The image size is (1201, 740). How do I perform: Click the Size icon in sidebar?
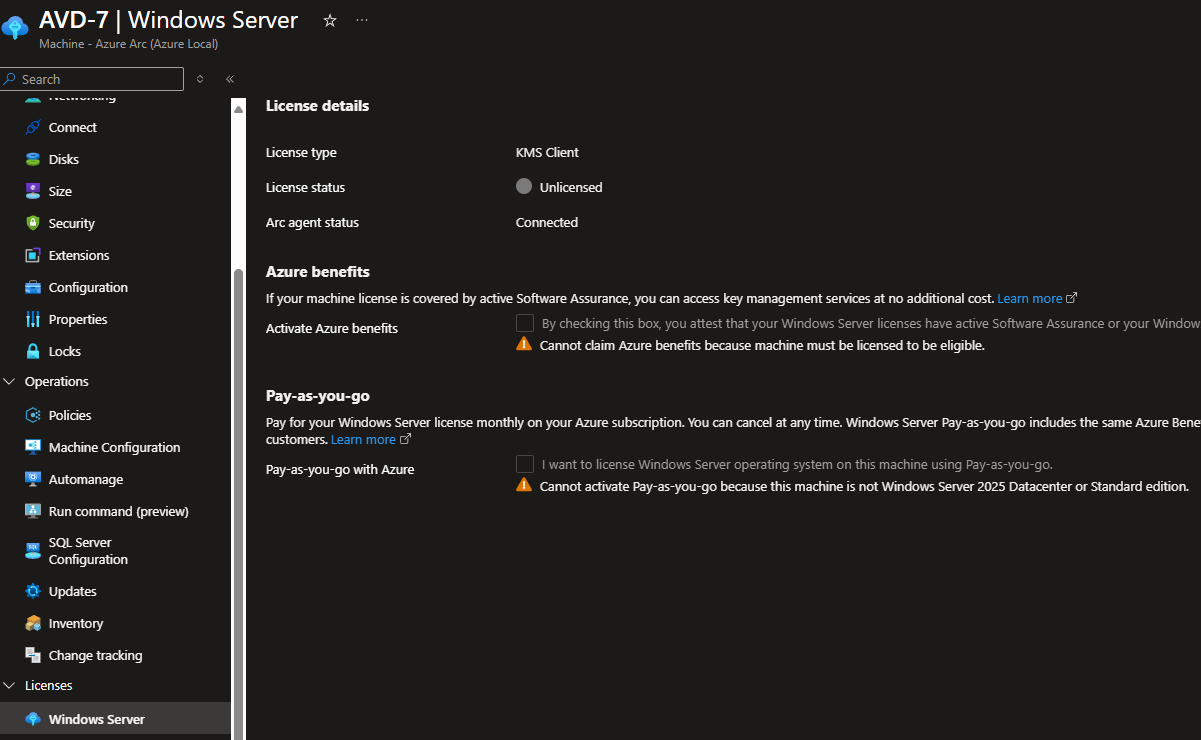[33, 191]
